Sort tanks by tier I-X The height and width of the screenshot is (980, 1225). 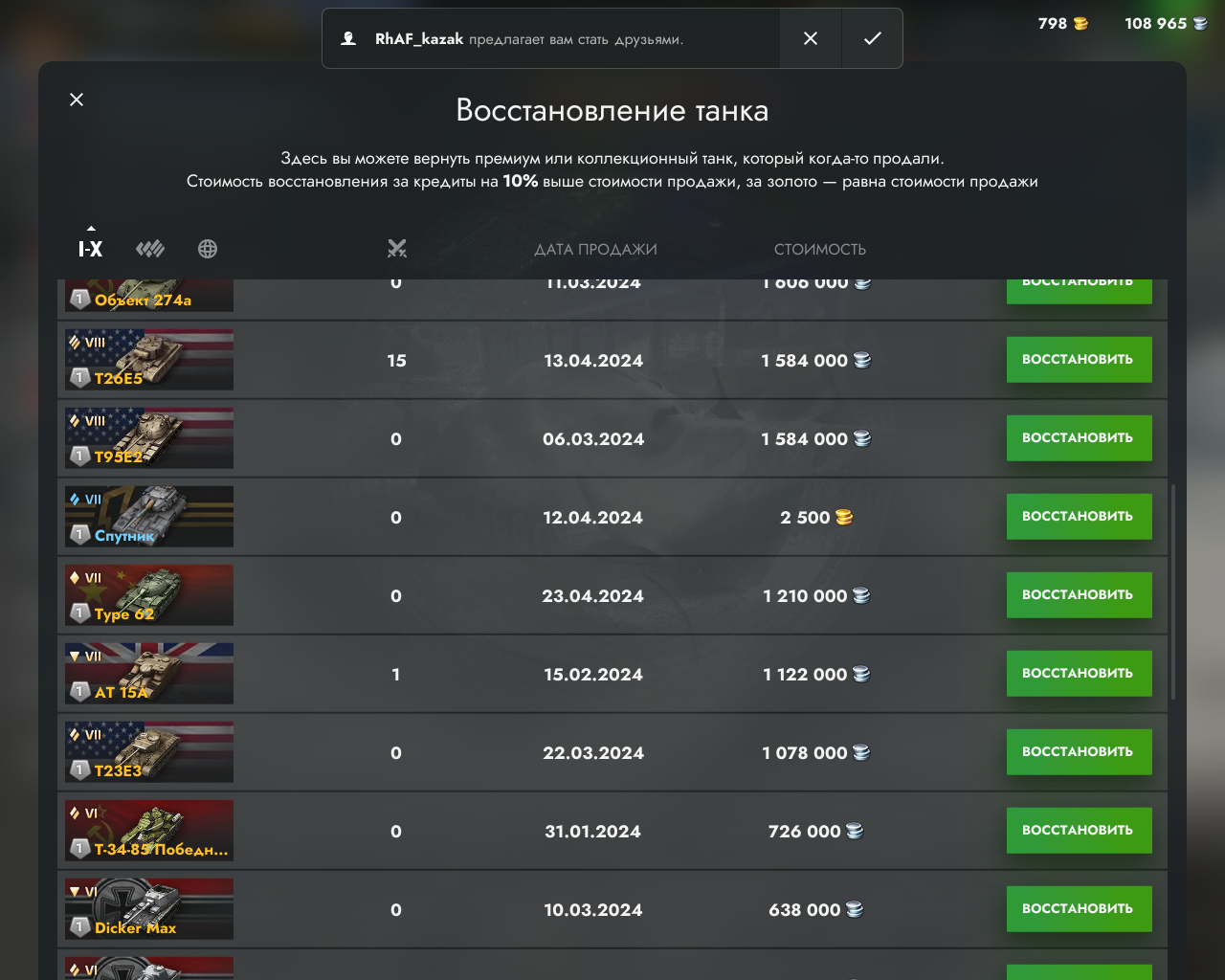(90, 249)
